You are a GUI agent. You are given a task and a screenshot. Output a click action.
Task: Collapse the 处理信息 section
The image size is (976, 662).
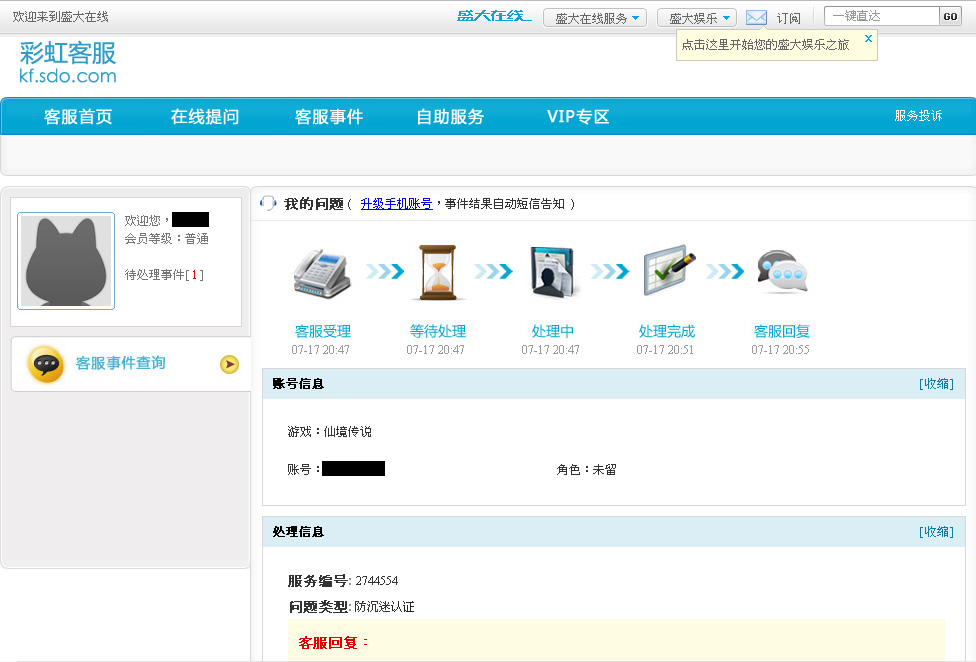[936, 532]
